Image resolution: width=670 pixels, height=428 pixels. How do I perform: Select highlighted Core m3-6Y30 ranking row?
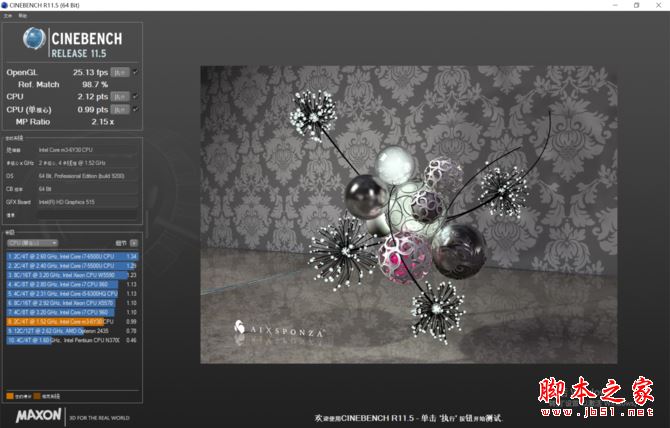coord(72,322)
